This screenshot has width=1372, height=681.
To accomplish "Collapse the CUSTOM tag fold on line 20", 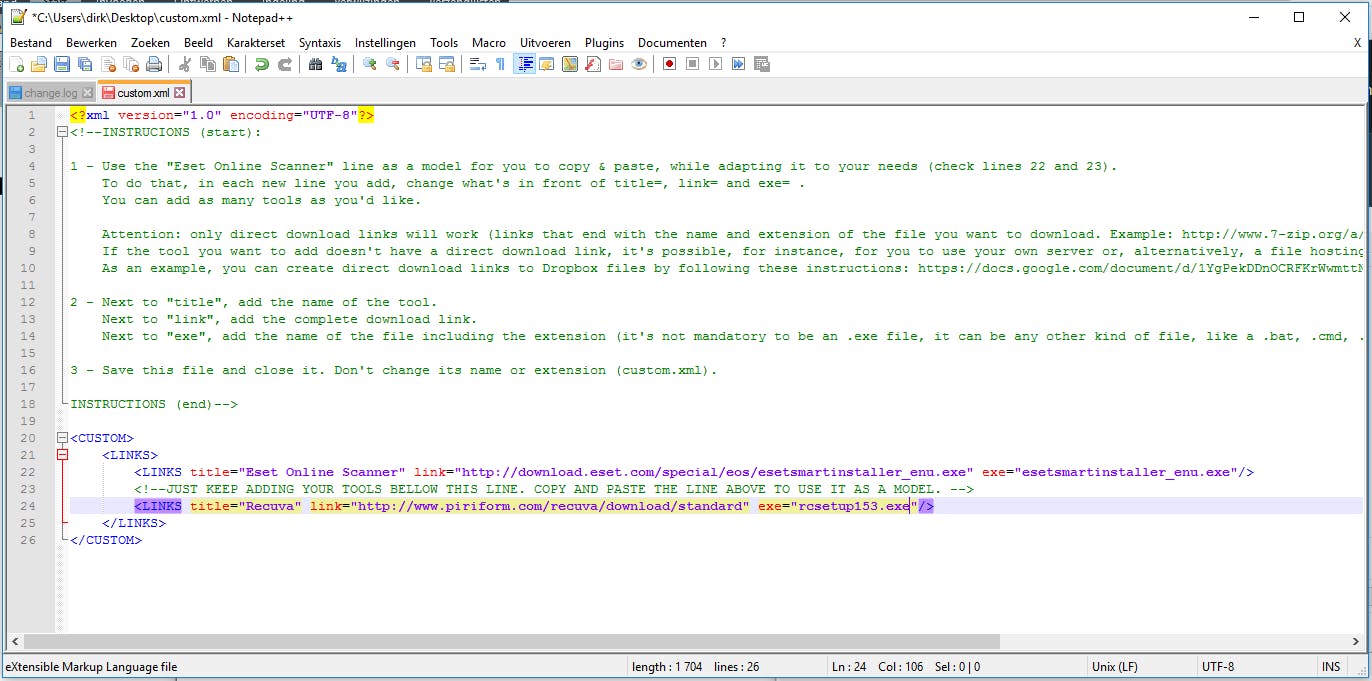I will 62,438.
